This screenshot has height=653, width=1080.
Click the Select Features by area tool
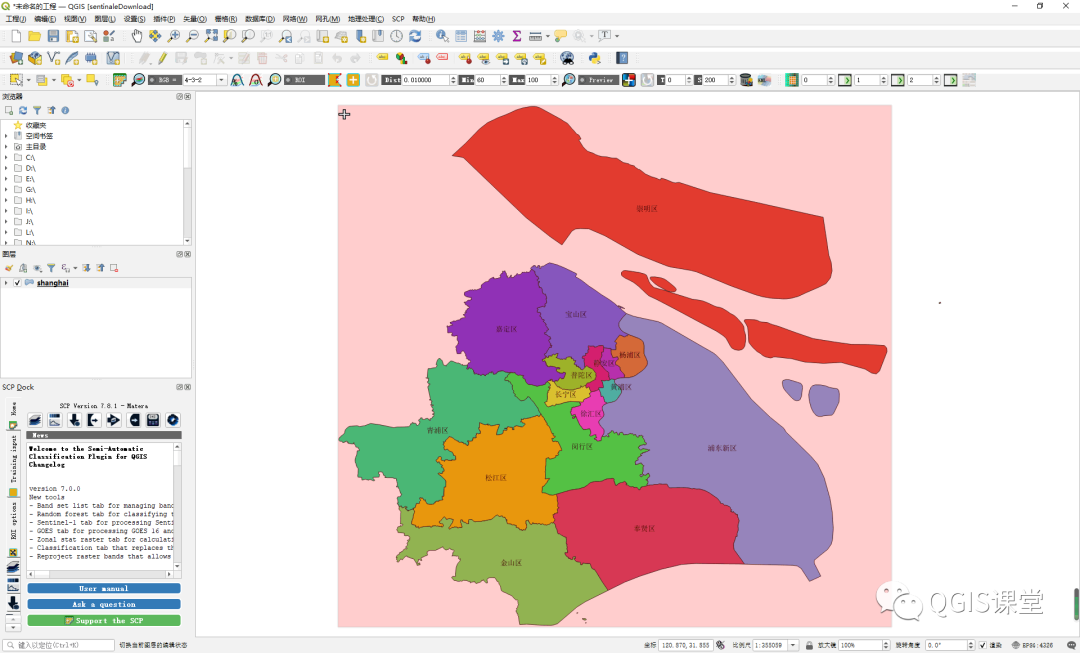click(x=16, y=80)
